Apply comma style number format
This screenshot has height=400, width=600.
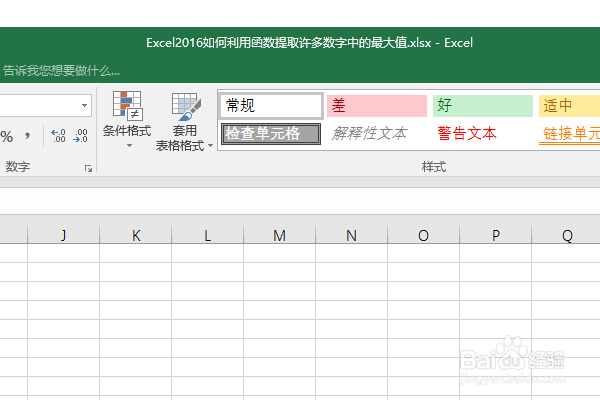27,136
